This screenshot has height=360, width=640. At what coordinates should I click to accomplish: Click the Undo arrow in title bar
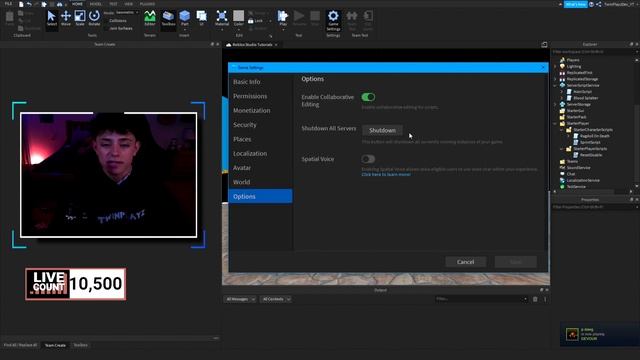(29, 4)
